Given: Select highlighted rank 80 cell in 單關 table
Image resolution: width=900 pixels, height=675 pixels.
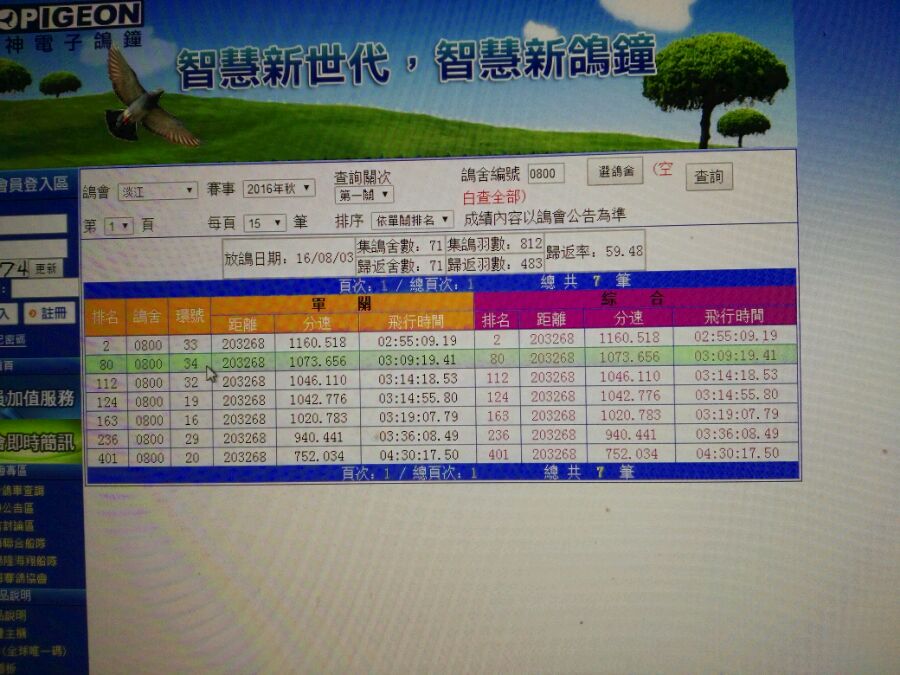Looking at the screenshot, I should pyautogui.click(x=106, y=364).
